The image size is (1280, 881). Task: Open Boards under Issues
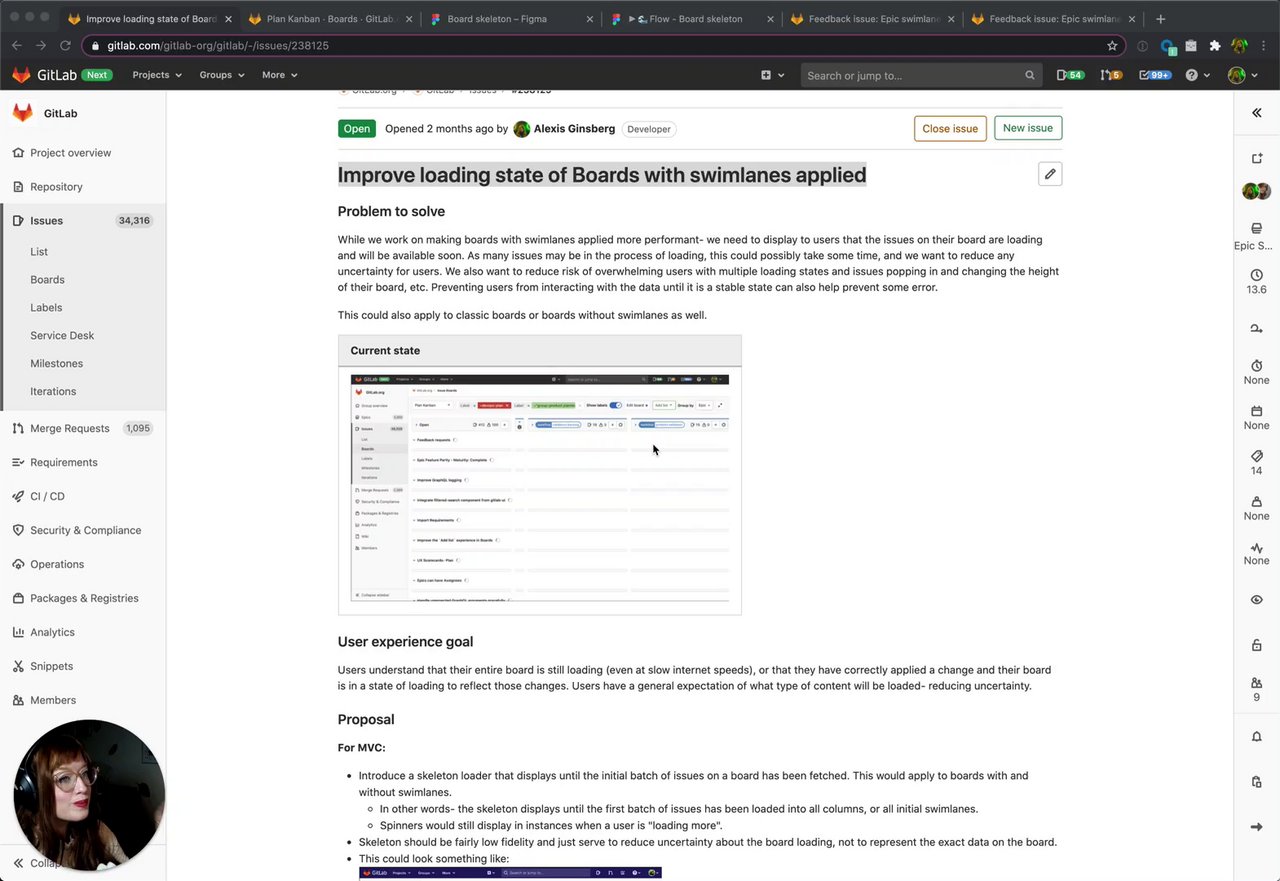click(47, 280)
